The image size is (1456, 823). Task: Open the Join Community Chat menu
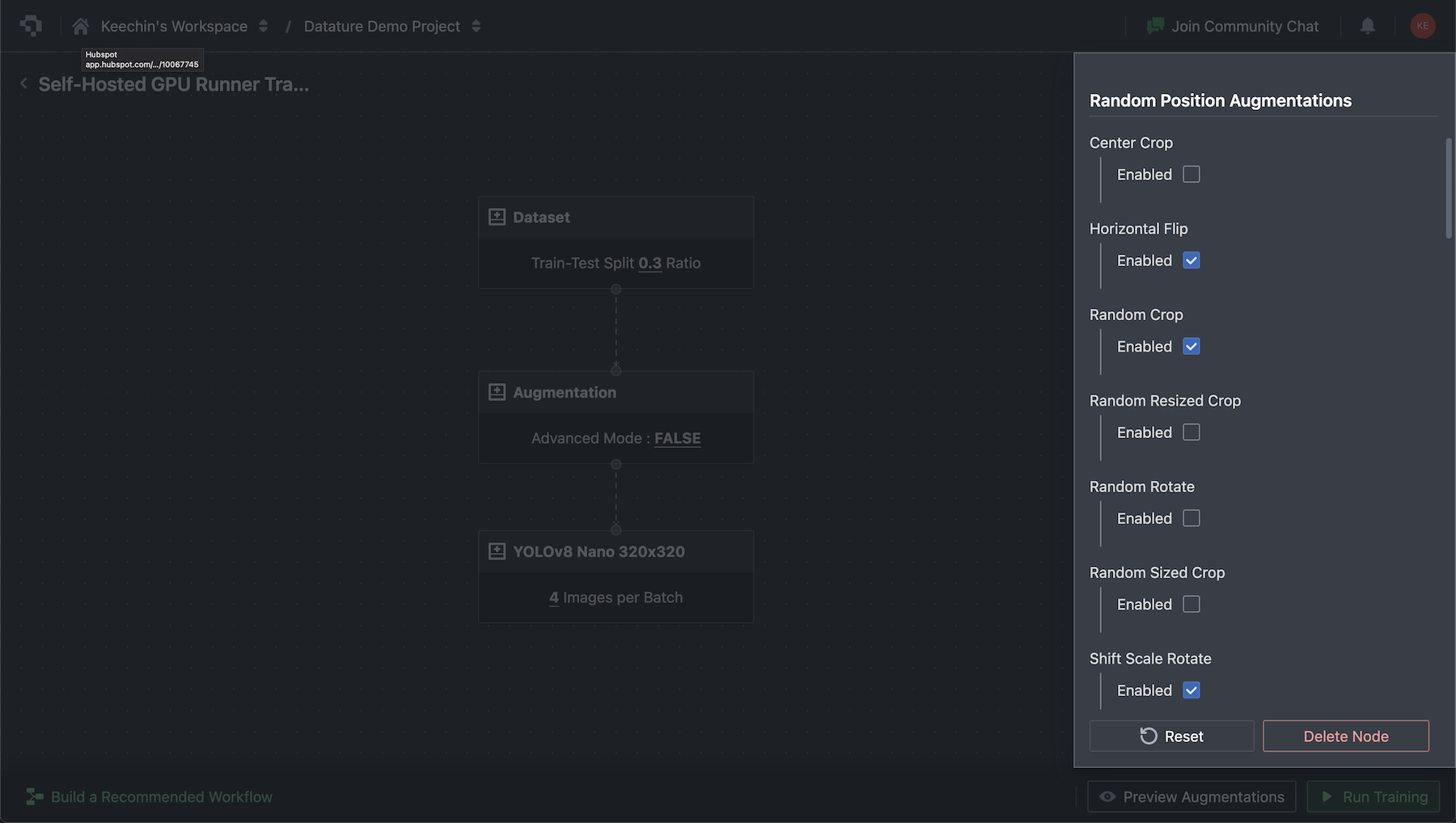click(1244, 25)
